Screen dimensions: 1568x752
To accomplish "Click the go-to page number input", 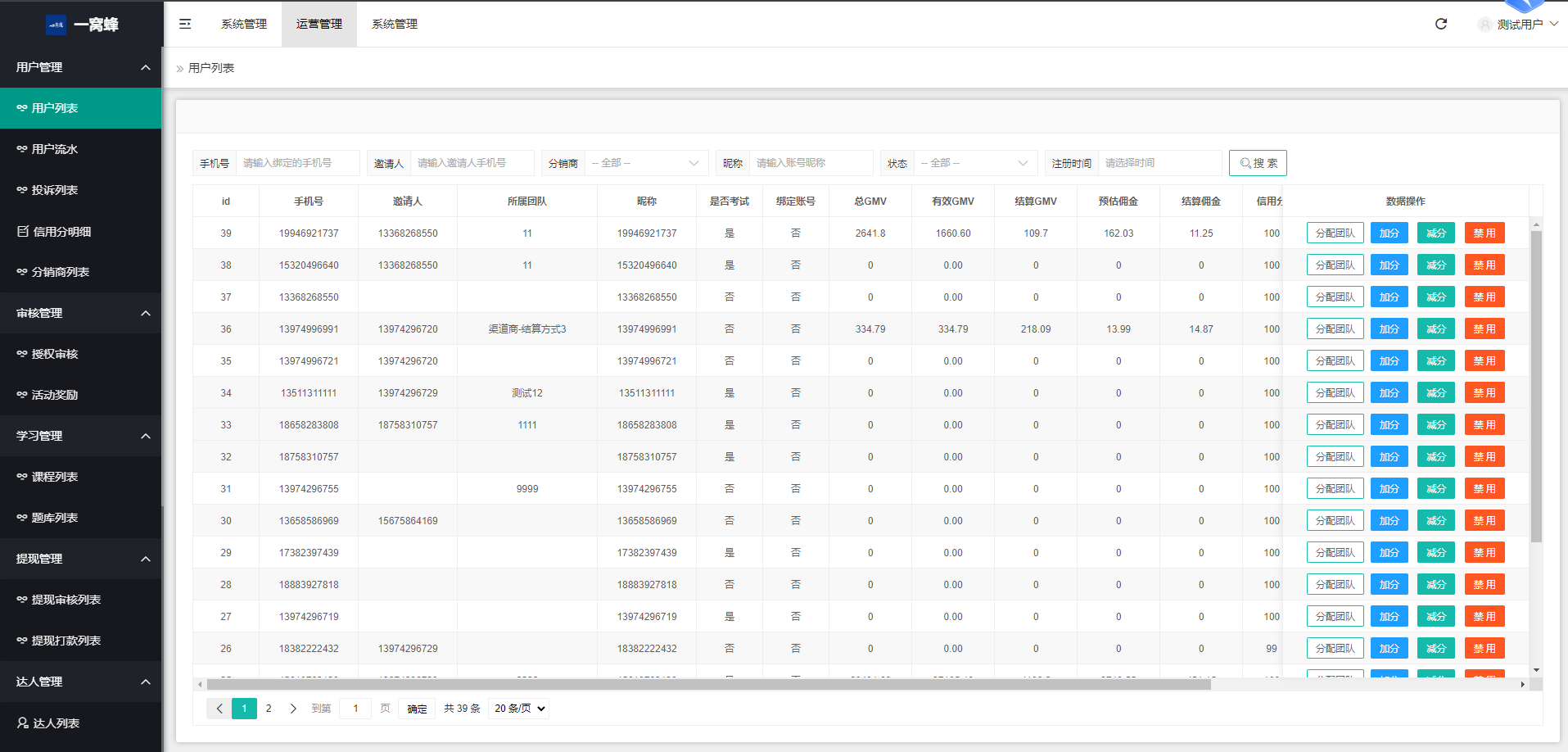I will pyautogui.click(x=355, y=709).
